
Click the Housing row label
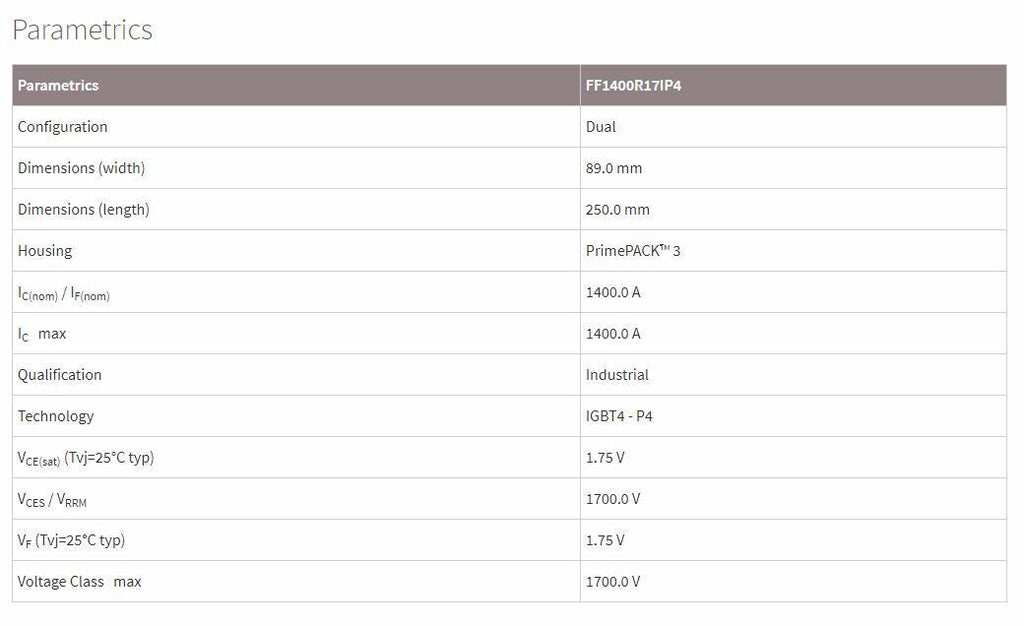pyautogui.click(x=45, y=251)
